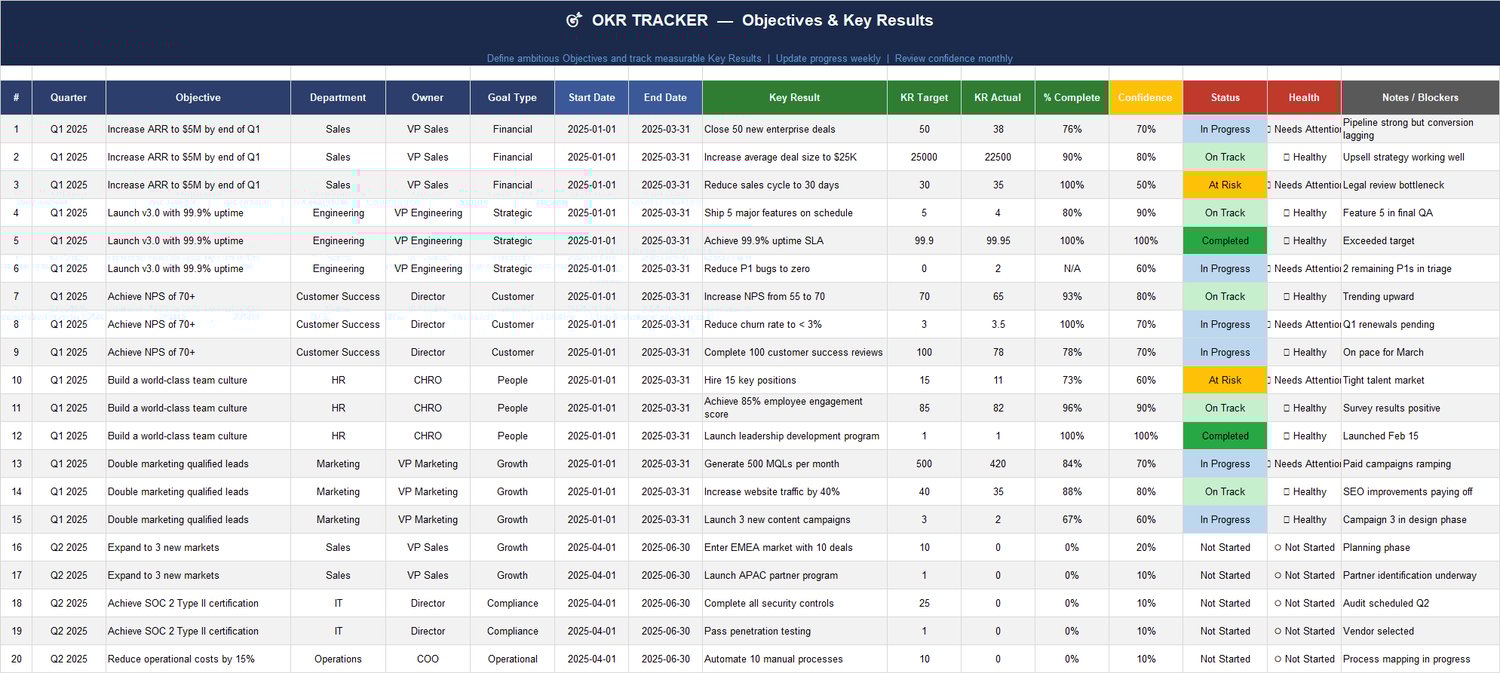The height and width of the screenshot is (673, 1500).
Task: Select the Completed status on the uptime SLA row
Action: (1224, 241)
